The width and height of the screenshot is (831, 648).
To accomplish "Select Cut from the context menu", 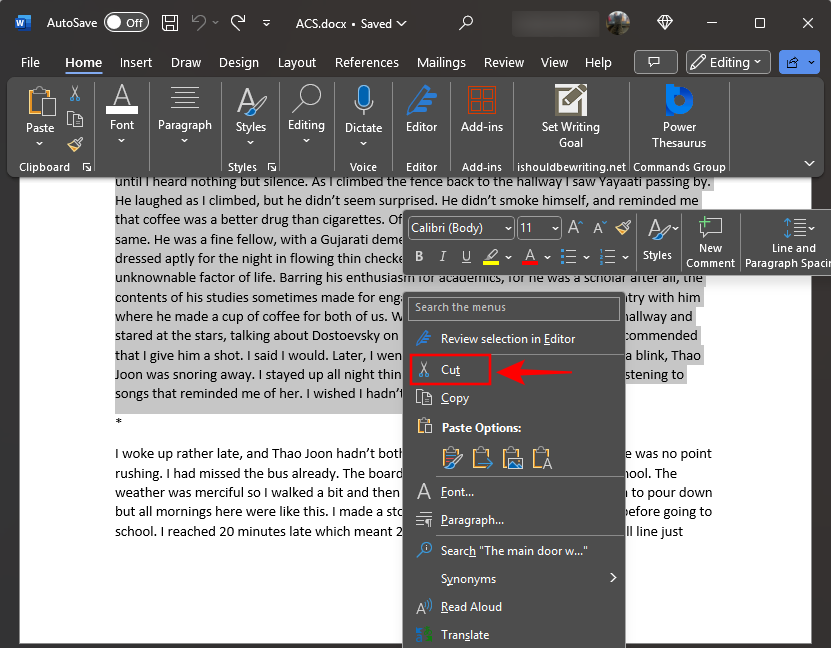I will [x=450, y=370].
